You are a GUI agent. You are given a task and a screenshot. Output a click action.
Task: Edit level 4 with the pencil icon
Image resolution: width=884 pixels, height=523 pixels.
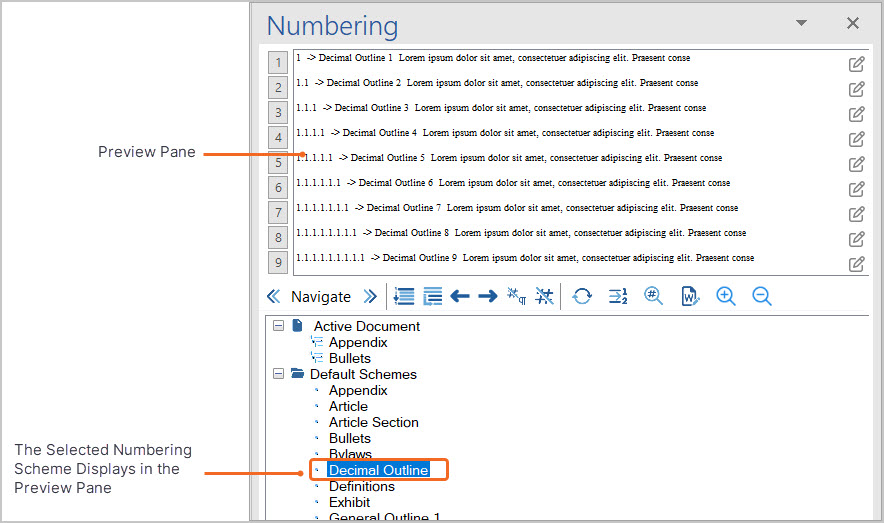(x=856, y=139)
